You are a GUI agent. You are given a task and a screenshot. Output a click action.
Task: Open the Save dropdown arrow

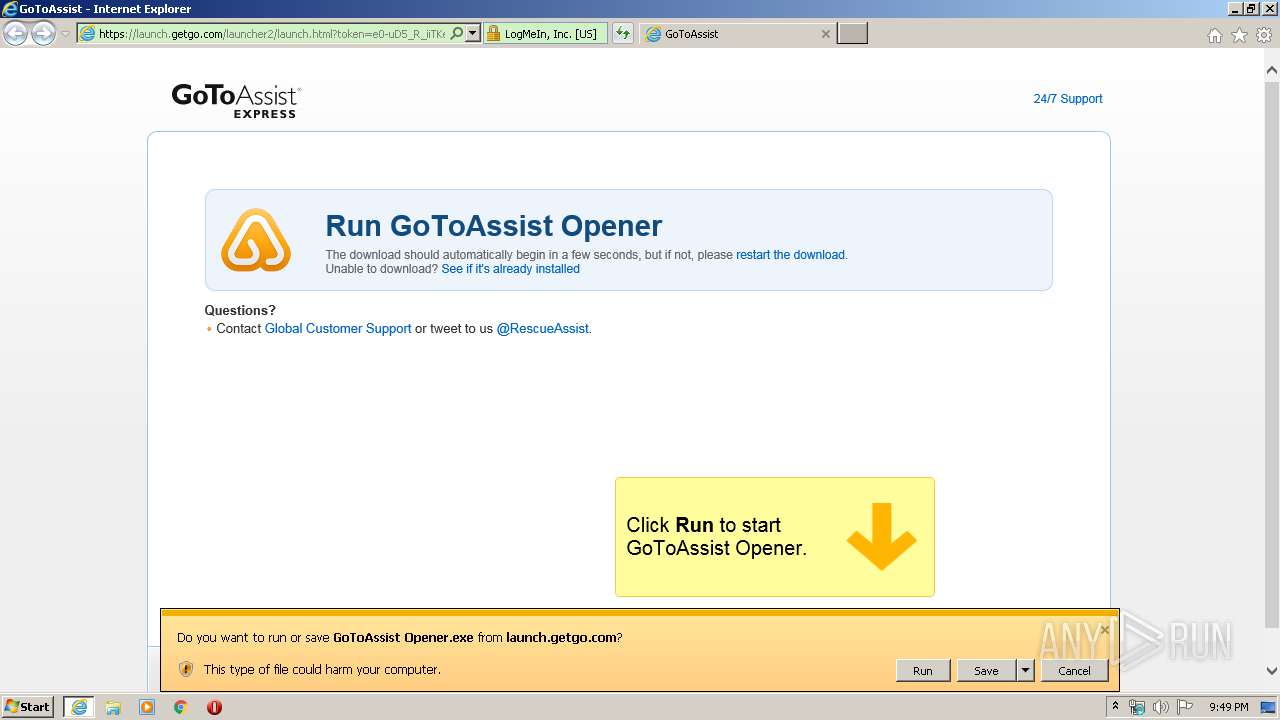[1025, 671]
